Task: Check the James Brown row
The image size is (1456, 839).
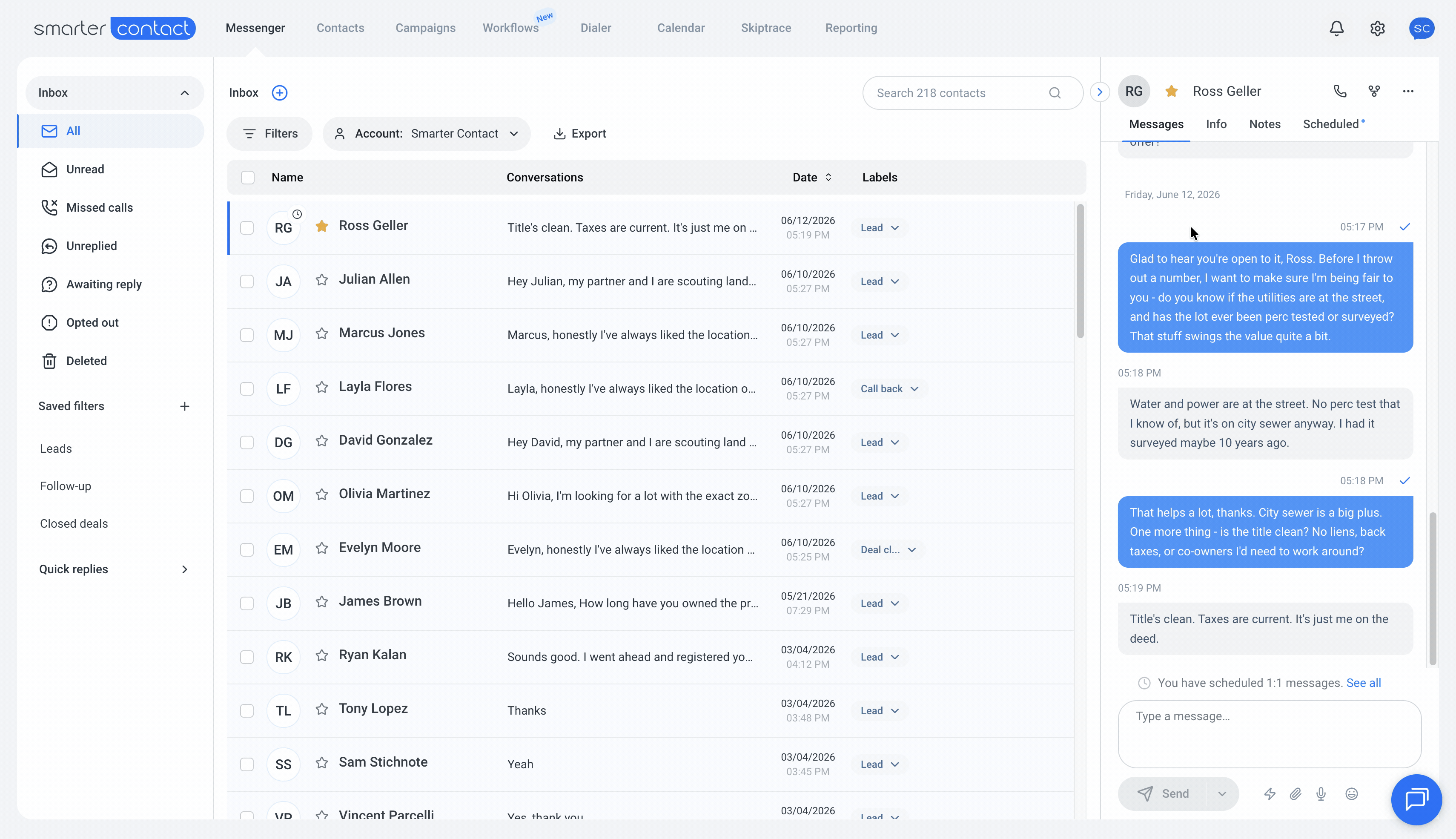Action: (x=246, y=603)
